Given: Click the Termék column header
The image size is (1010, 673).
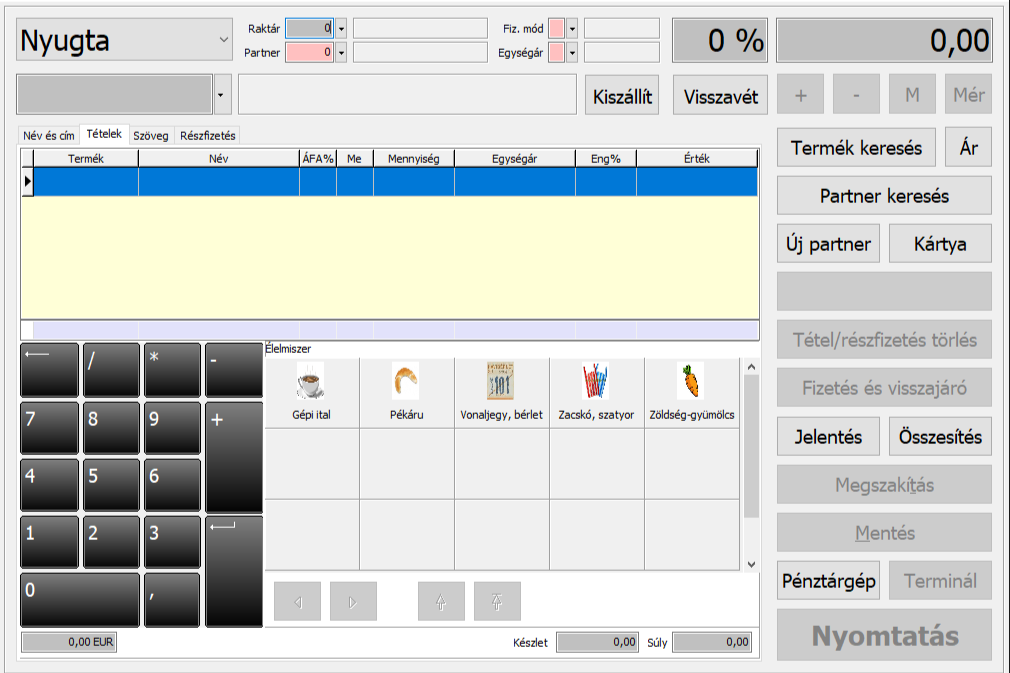Looking at the screenshot, I should pyautogui.click(x=86, y=158).
